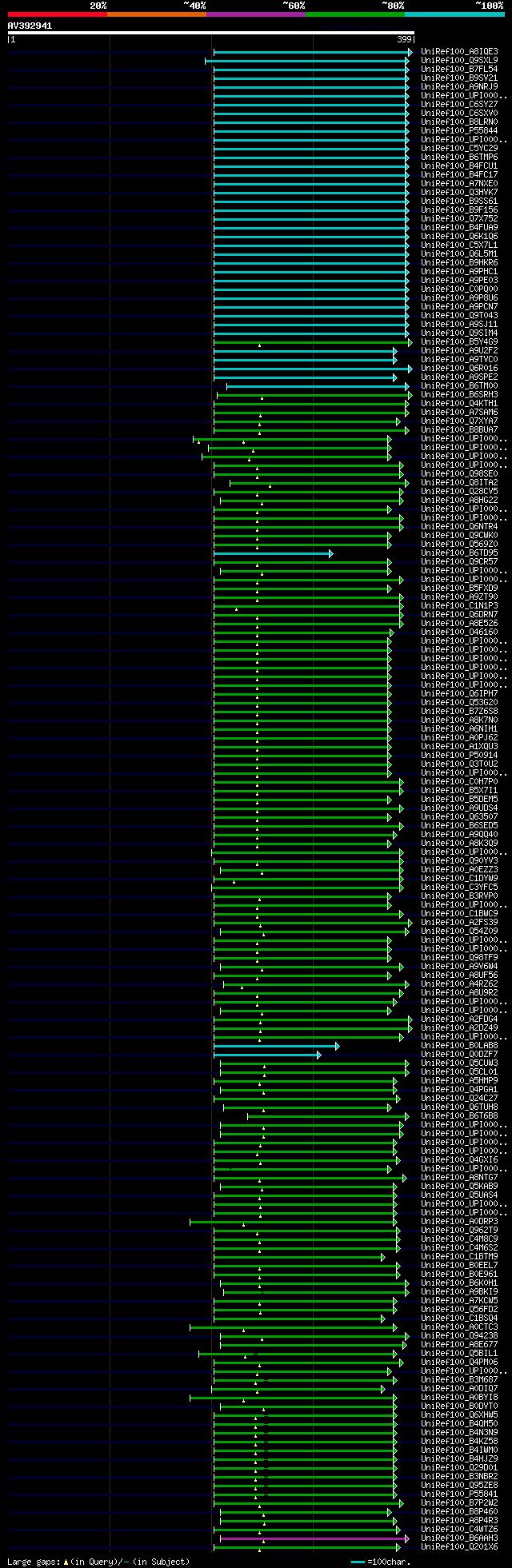
Task: Select hit label UniRef100_B6T6B8
Action: [459, 1116]
